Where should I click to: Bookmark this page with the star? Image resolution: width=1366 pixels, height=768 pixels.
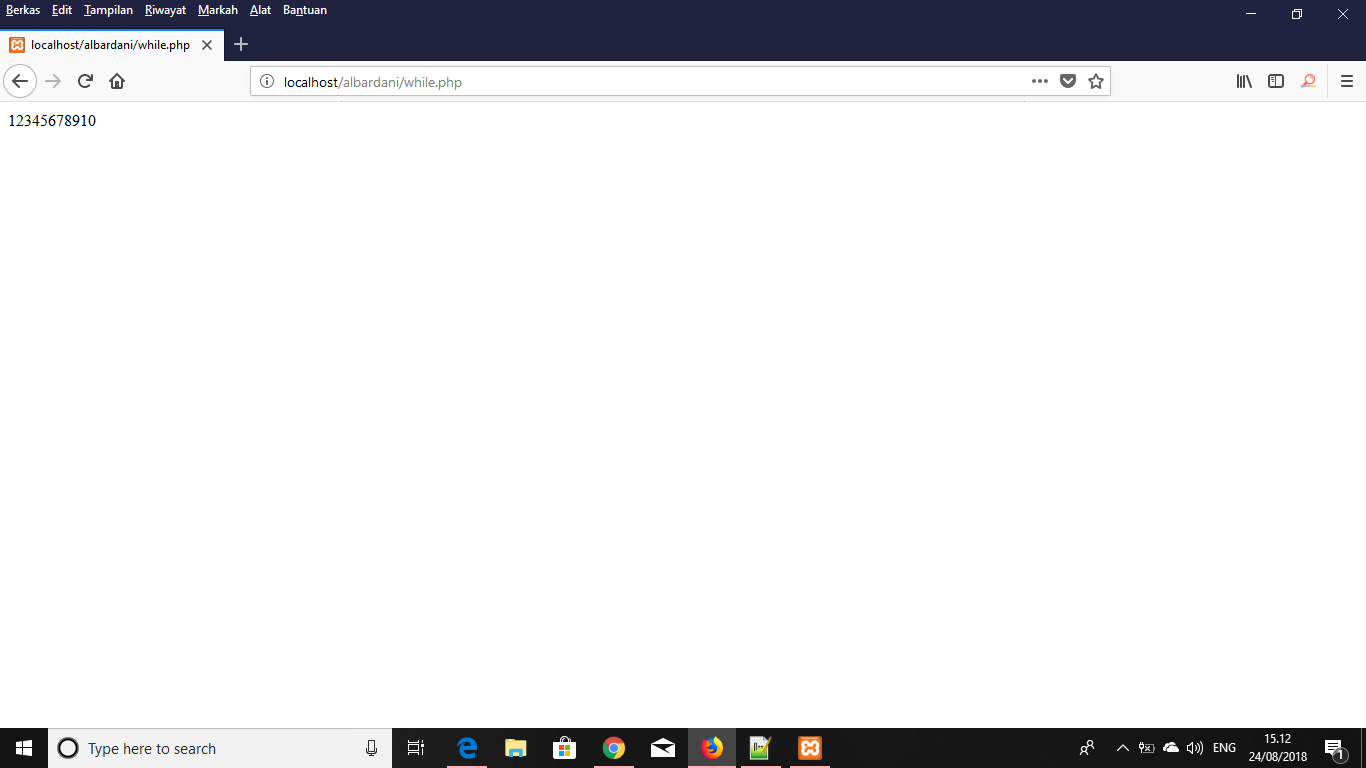click(x=1096, y=81)
